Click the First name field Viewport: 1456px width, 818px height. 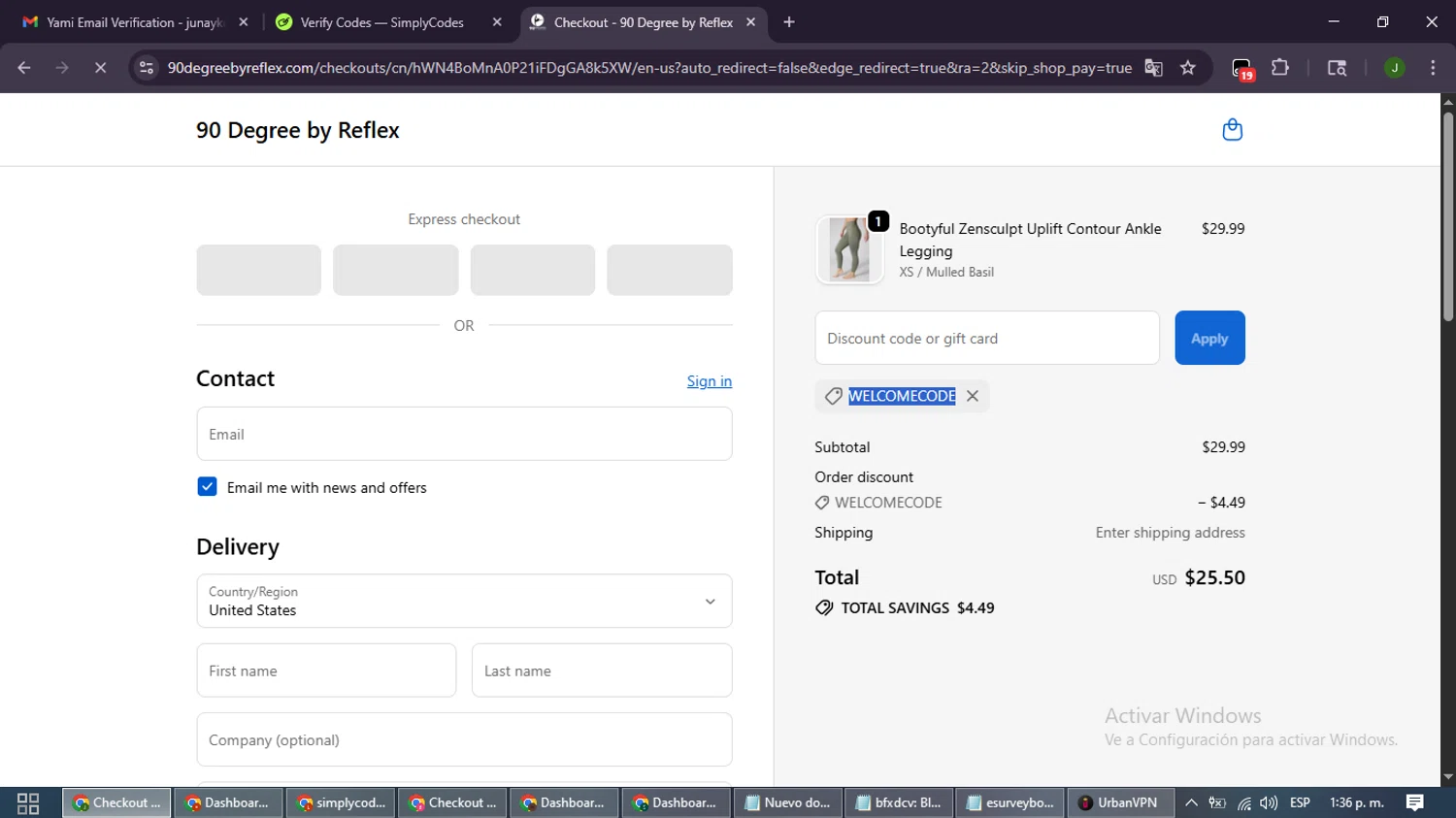326,671
